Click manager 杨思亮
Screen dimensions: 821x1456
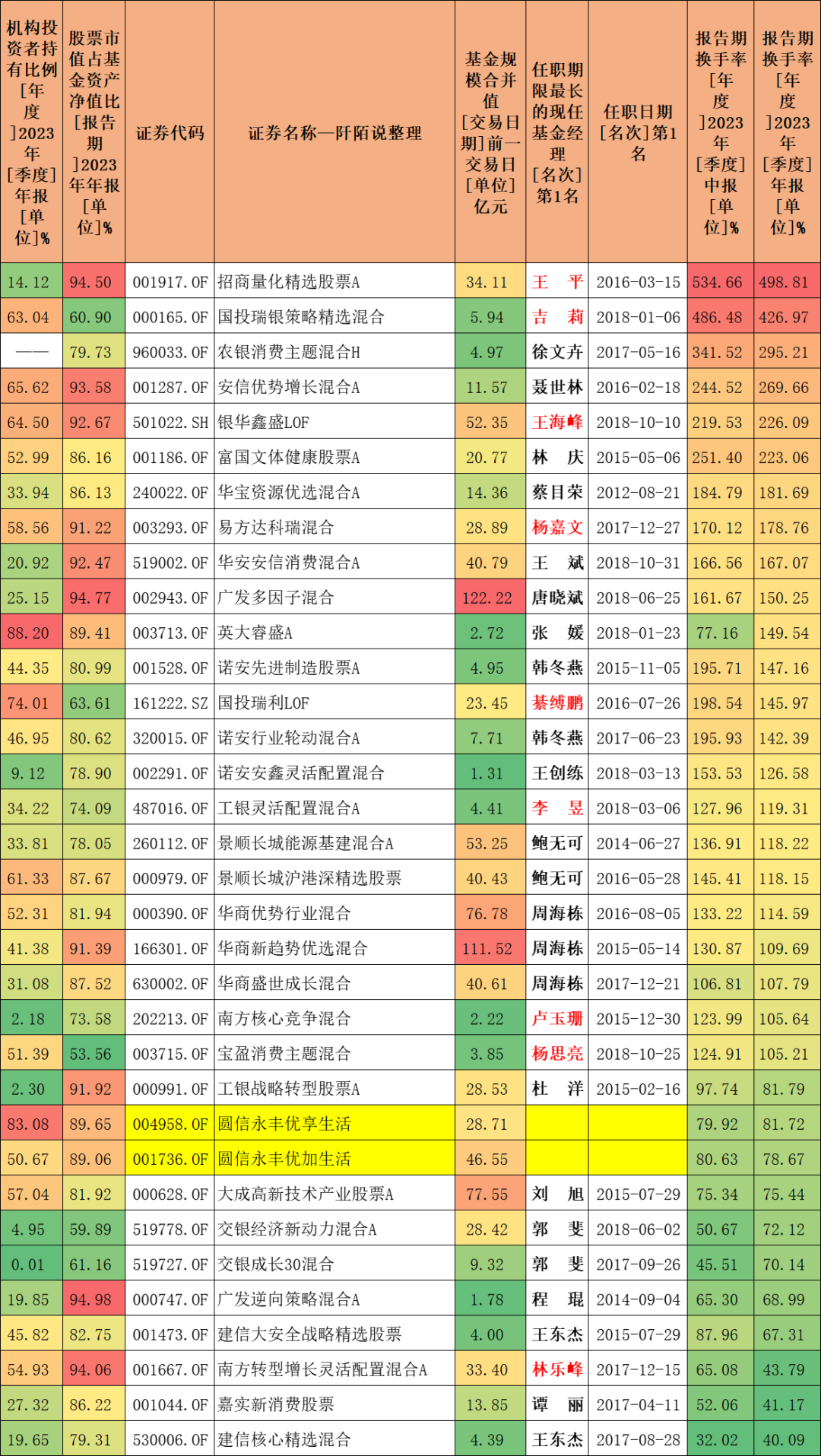557,1054
